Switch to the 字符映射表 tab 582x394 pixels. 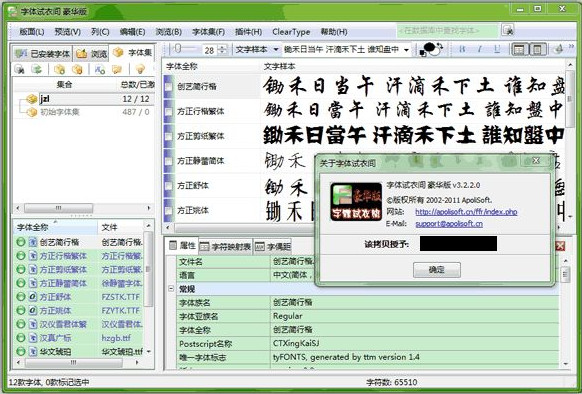pos(226,246)
